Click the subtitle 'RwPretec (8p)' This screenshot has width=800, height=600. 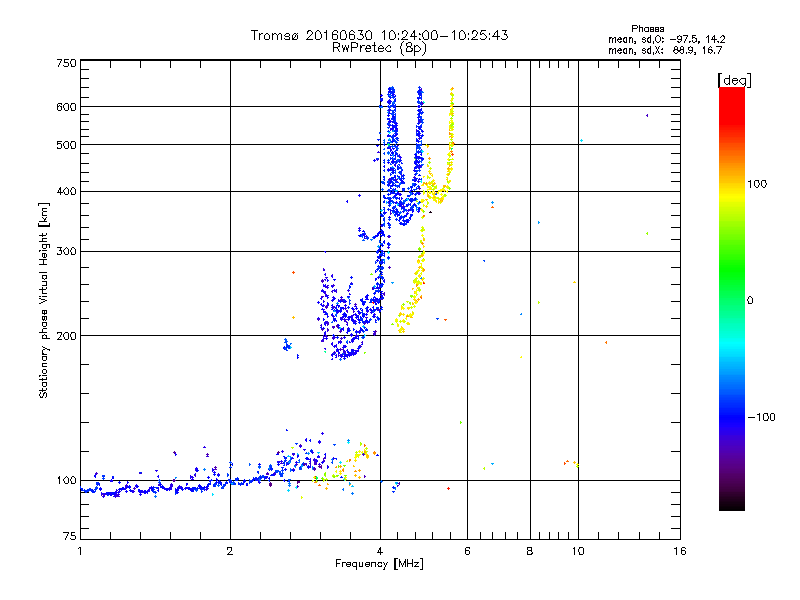(379, 48)
